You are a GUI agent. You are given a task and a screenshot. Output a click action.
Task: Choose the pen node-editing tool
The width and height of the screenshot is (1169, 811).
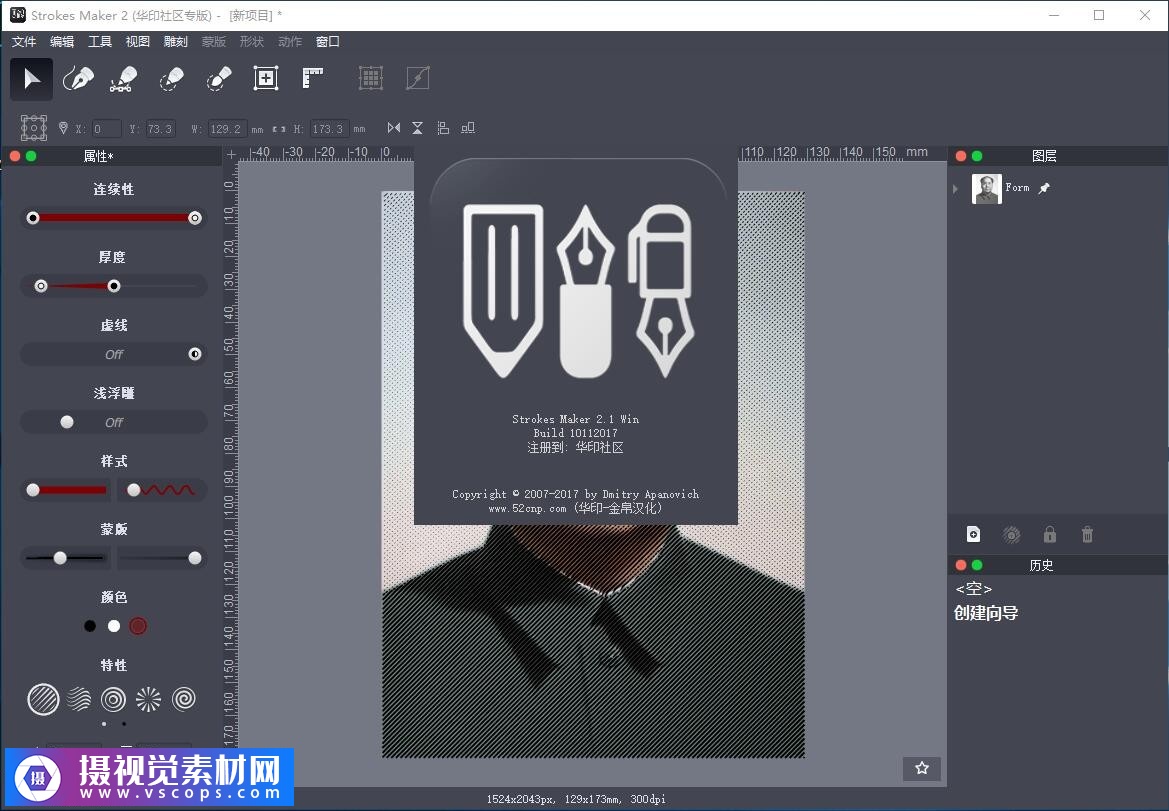tap(124, 79)
